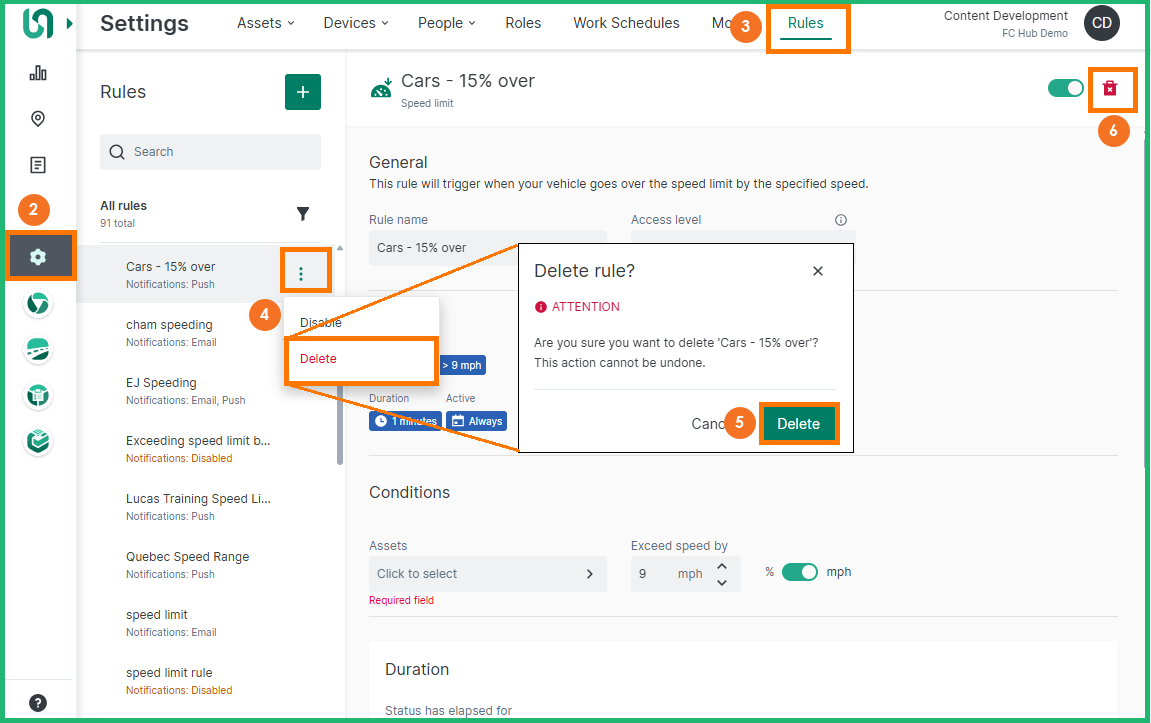The image size is (1151, 723).
Task: Toggle the percent/mph speed unit switch
Action: coord(800,572)
